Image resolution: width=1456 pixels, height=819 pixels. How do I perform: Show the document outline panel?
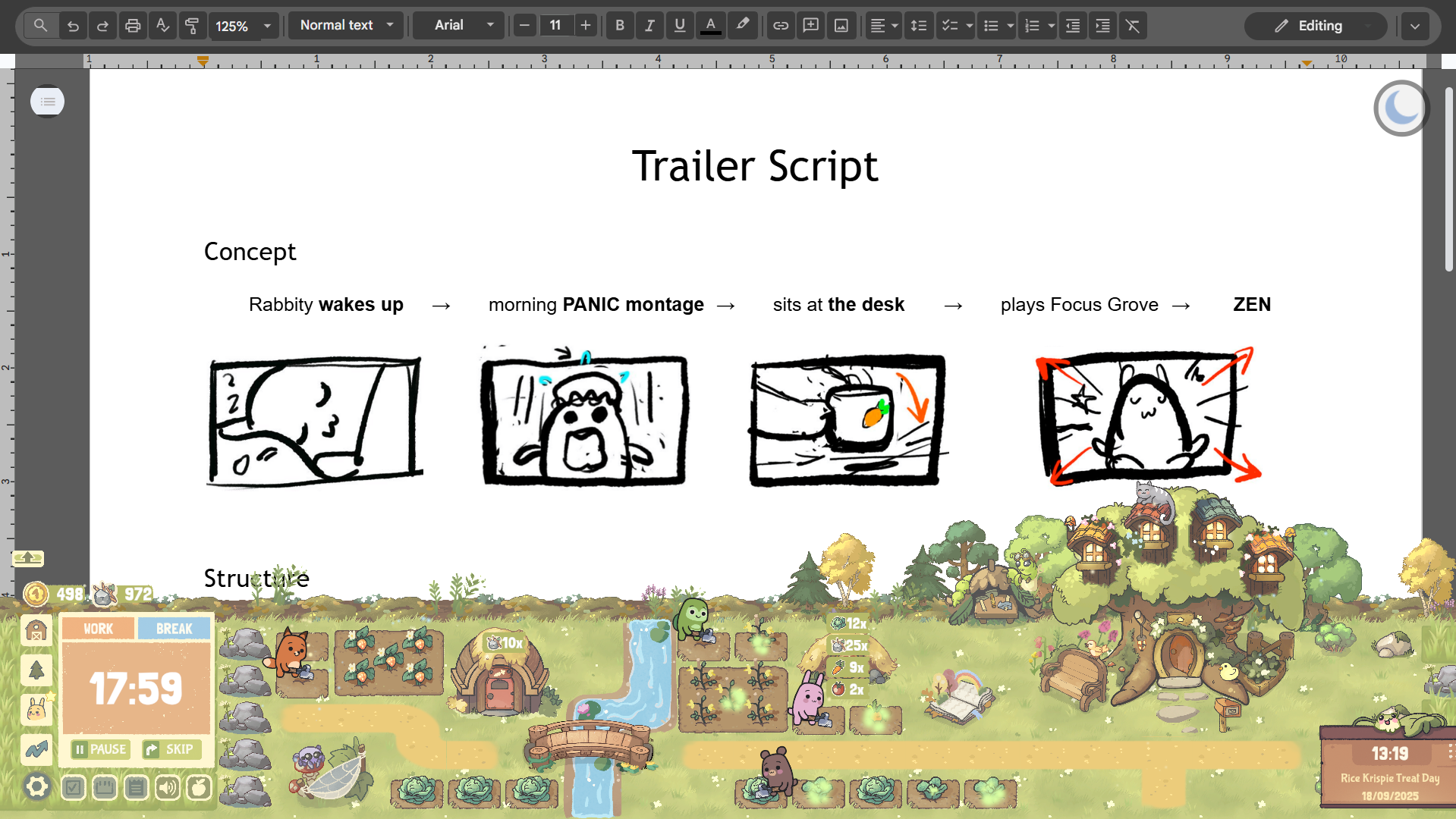[47, 101]
